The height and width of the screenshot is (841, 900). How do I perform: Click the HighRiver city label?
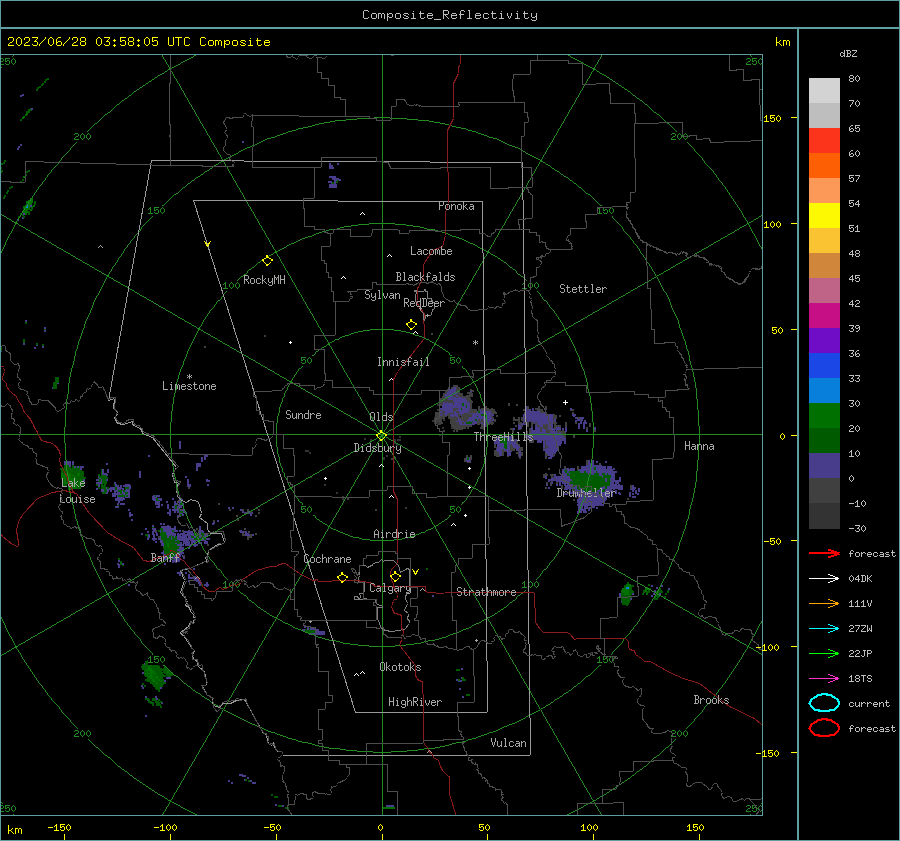pyautogui.click(x=415, y=702)
